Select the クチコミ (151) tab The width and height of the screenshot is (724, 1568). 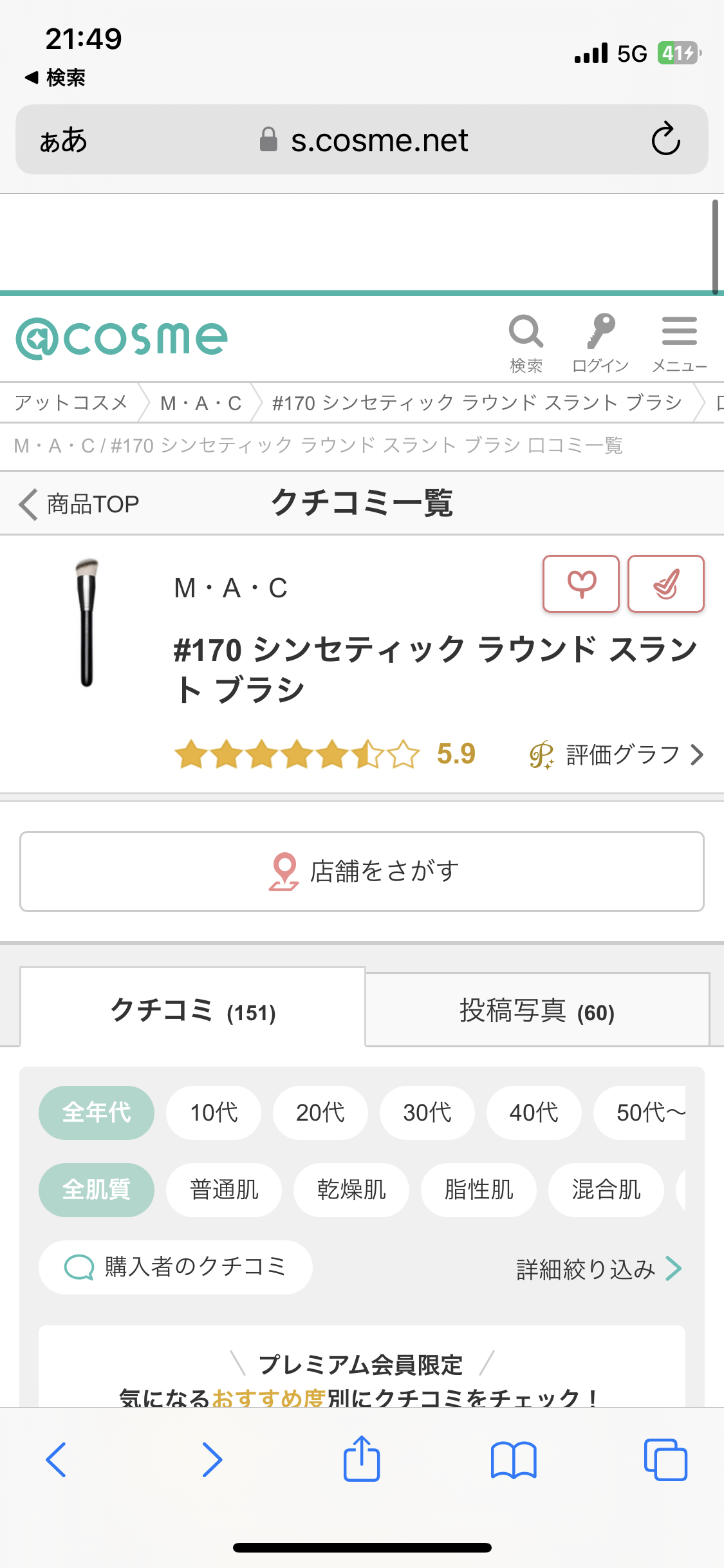[x=193, y=1011]
